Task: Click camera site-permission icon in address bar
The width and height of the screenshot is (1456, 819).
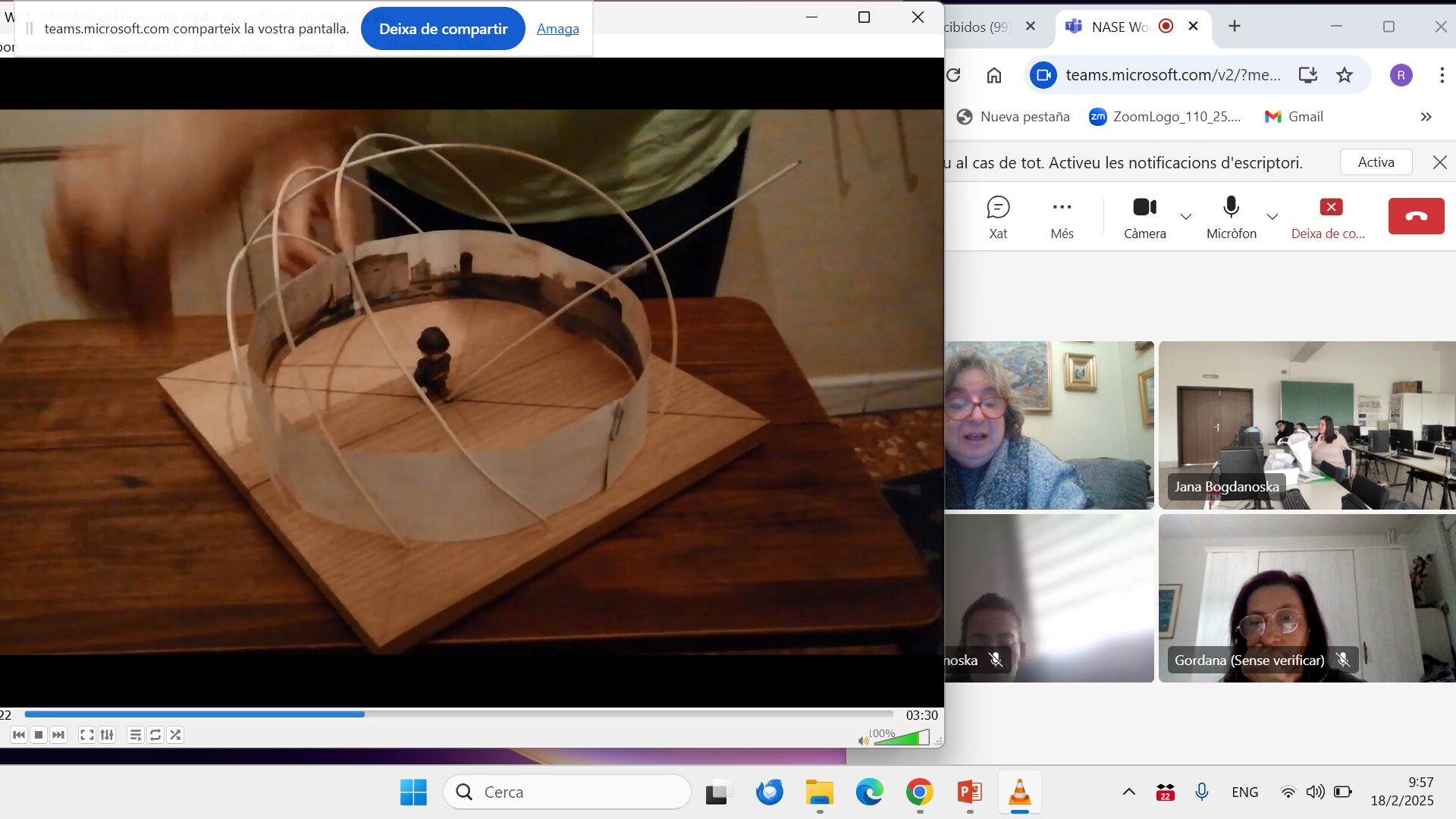Action: point(1043,75)
